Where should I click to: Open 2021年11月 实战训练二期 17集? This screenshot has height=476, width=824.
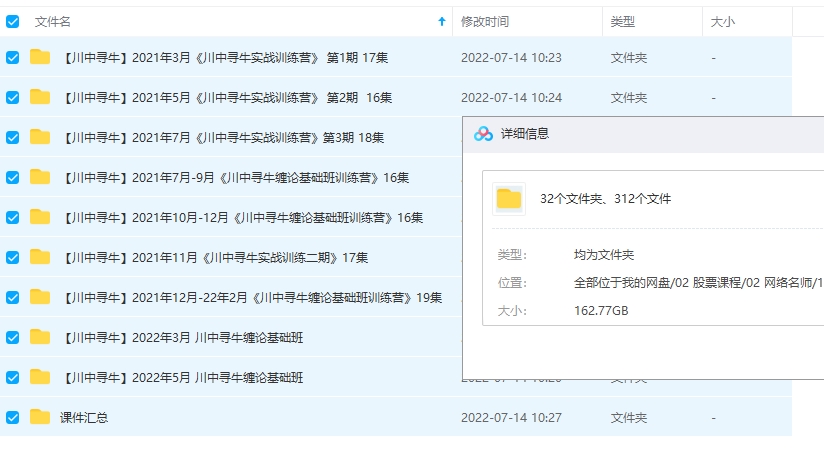[214, 257]
